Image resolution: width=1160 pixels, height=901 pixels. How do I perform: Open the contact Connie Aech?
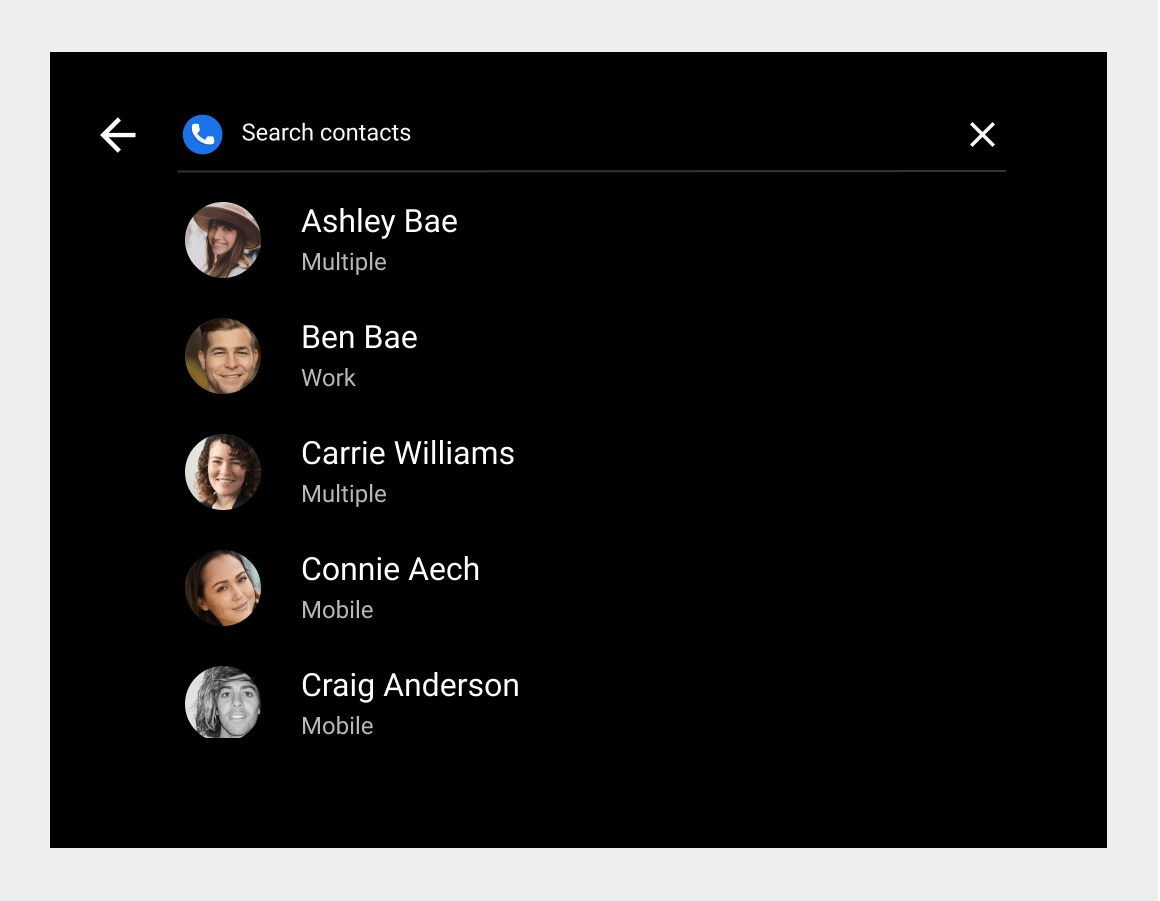click(x=390, y=570)
